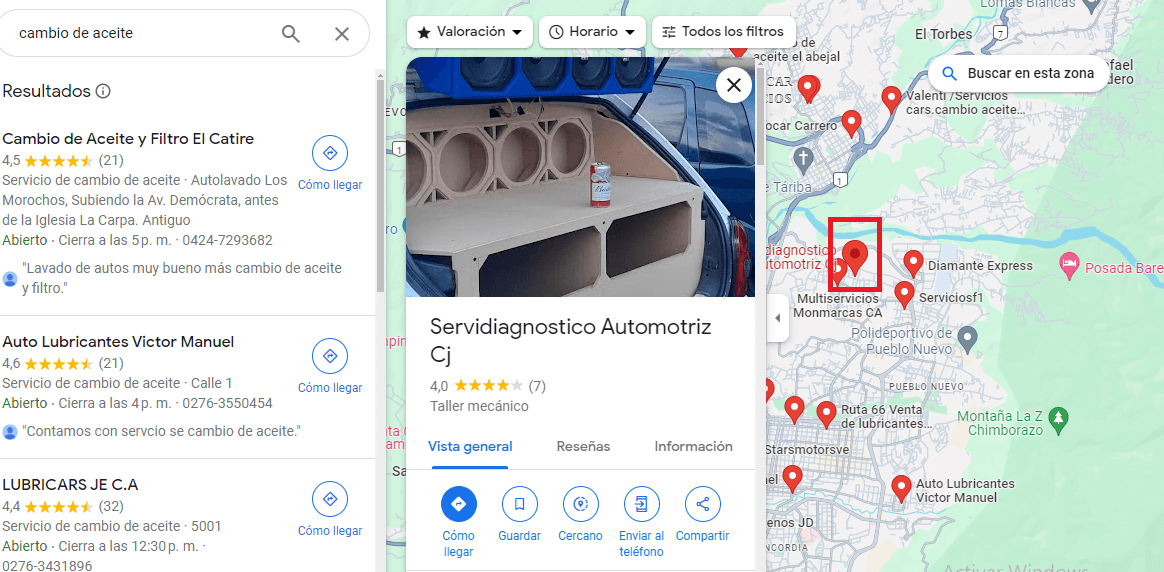Switch to the Reseñas tab
1164x572 pixels.
pyautogui.click(x=583, y=447)
